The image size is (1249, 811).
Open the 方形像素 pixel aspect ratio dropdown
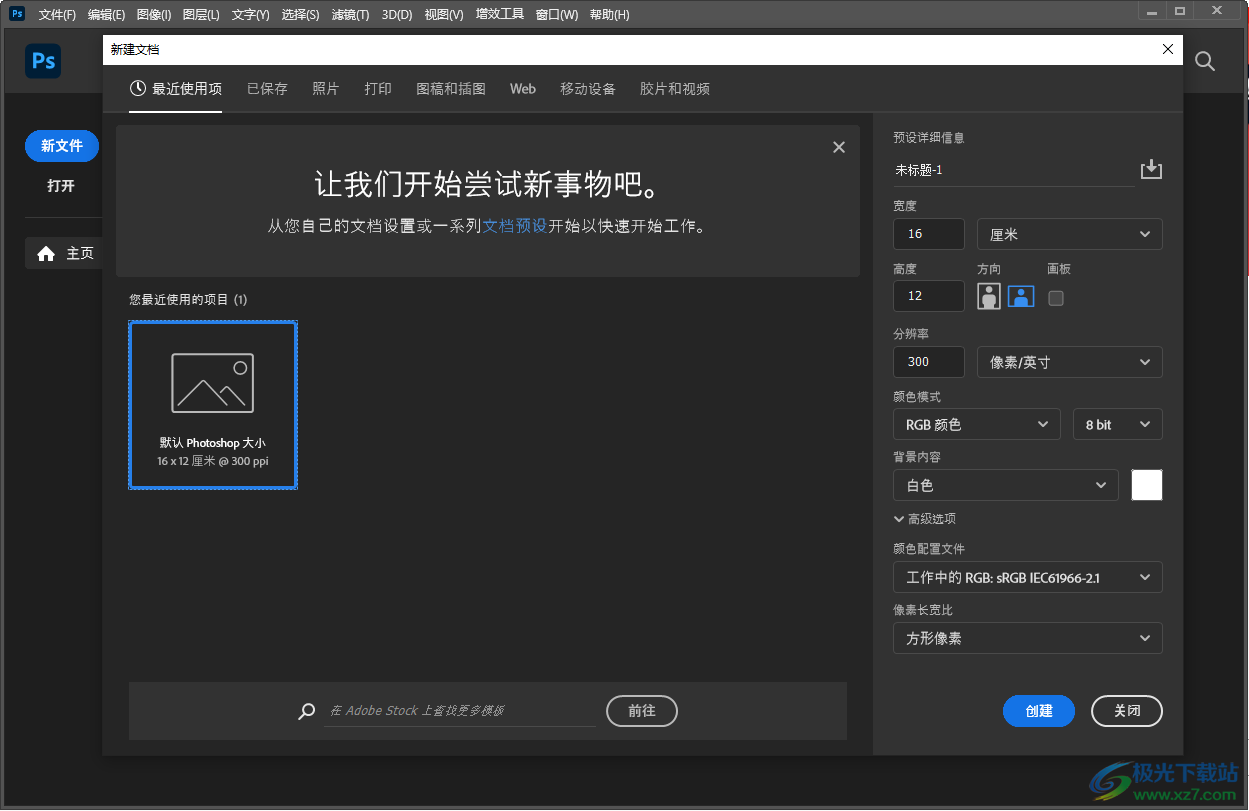coord(1027,637)
